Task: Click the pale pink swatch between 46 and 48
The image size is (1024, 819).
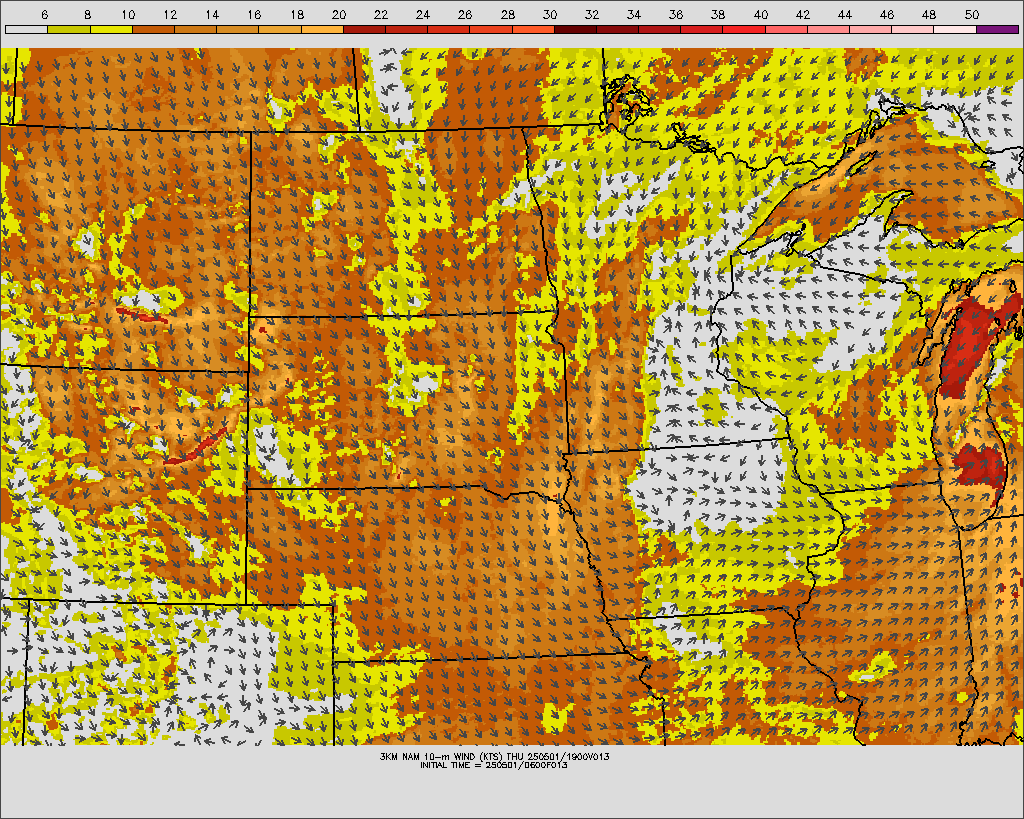Action: click(x=913, y=29)
